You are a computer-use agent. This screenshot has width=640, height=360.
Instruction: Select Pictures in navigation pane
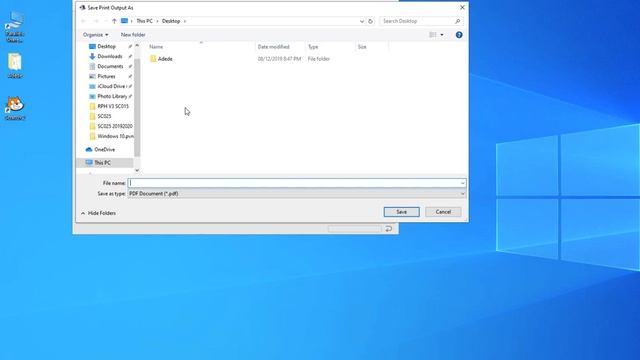coord(106,76)
